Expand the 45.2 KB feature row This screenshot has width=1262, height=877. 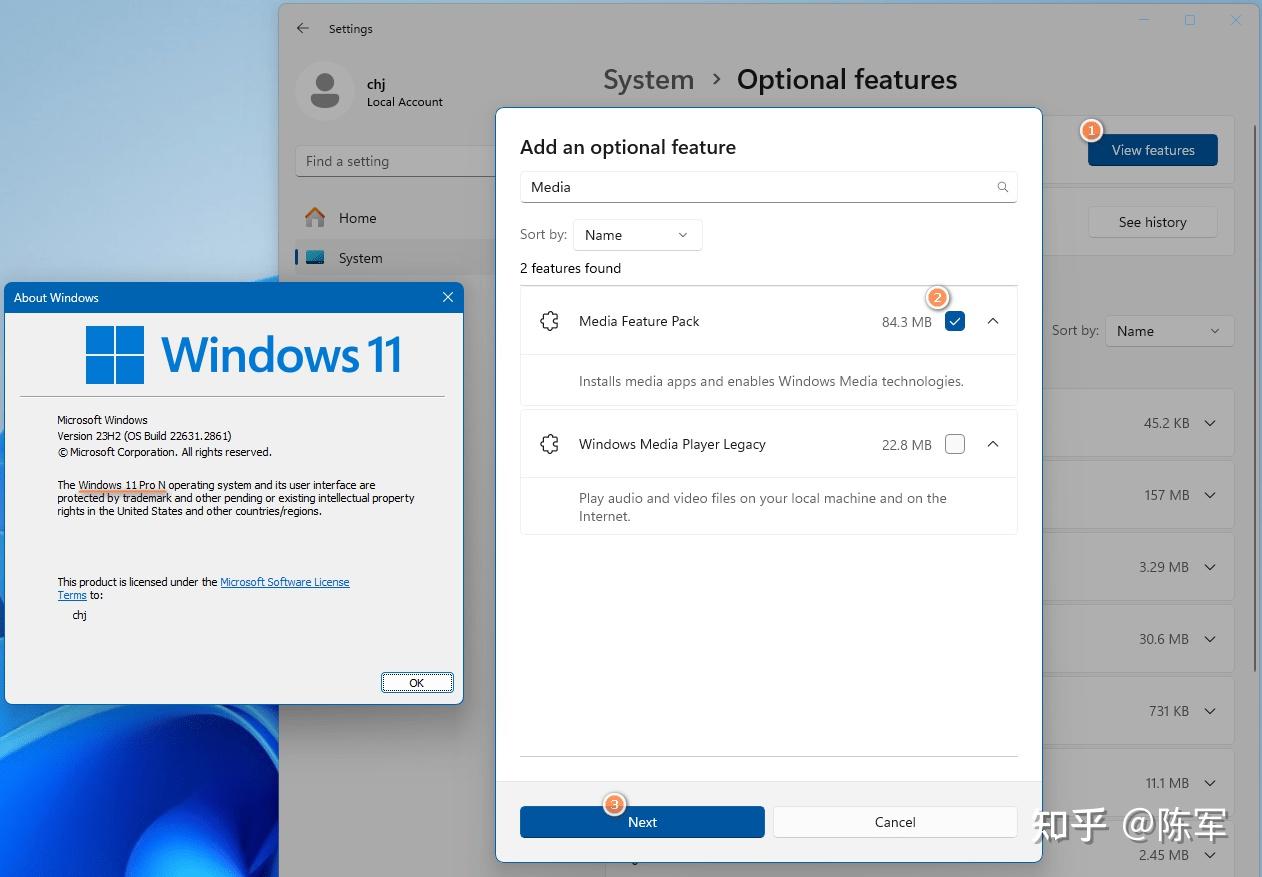(x=1210, y=423)
